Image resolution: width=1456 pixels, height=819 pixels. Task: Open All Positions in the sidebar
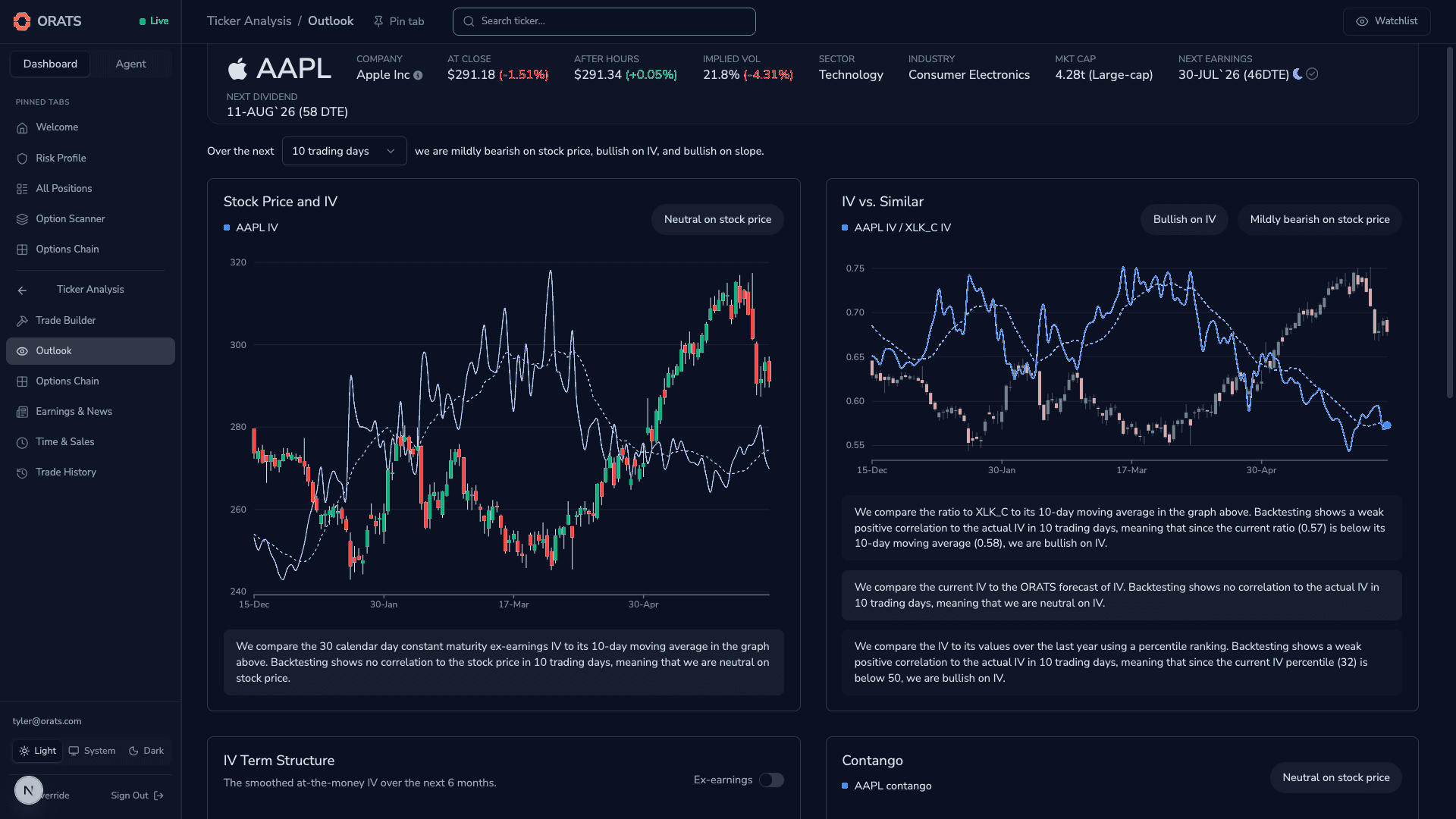pyautogui.click(x=90, y=189)
